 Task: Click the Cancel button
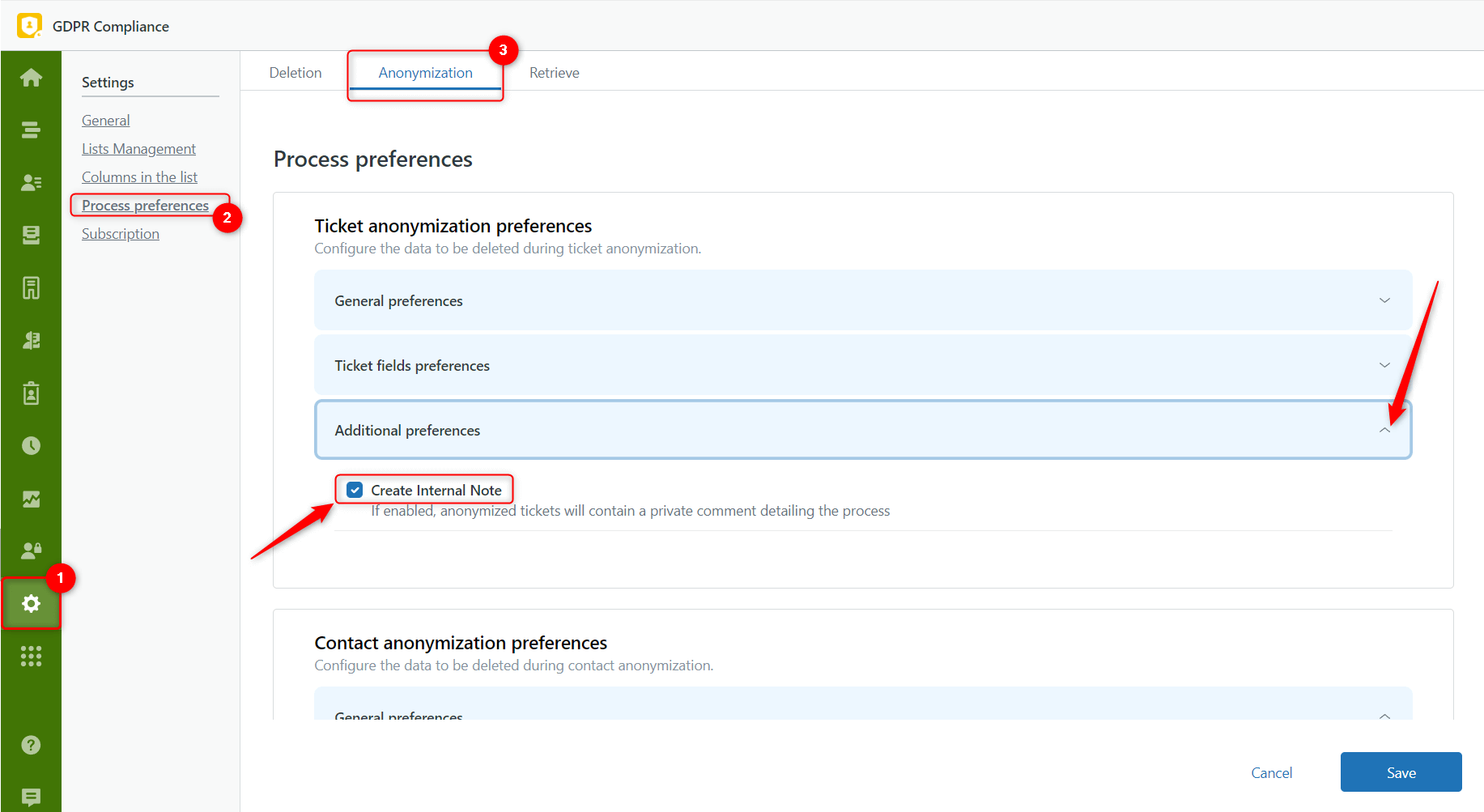click(x=1272, y=772)
